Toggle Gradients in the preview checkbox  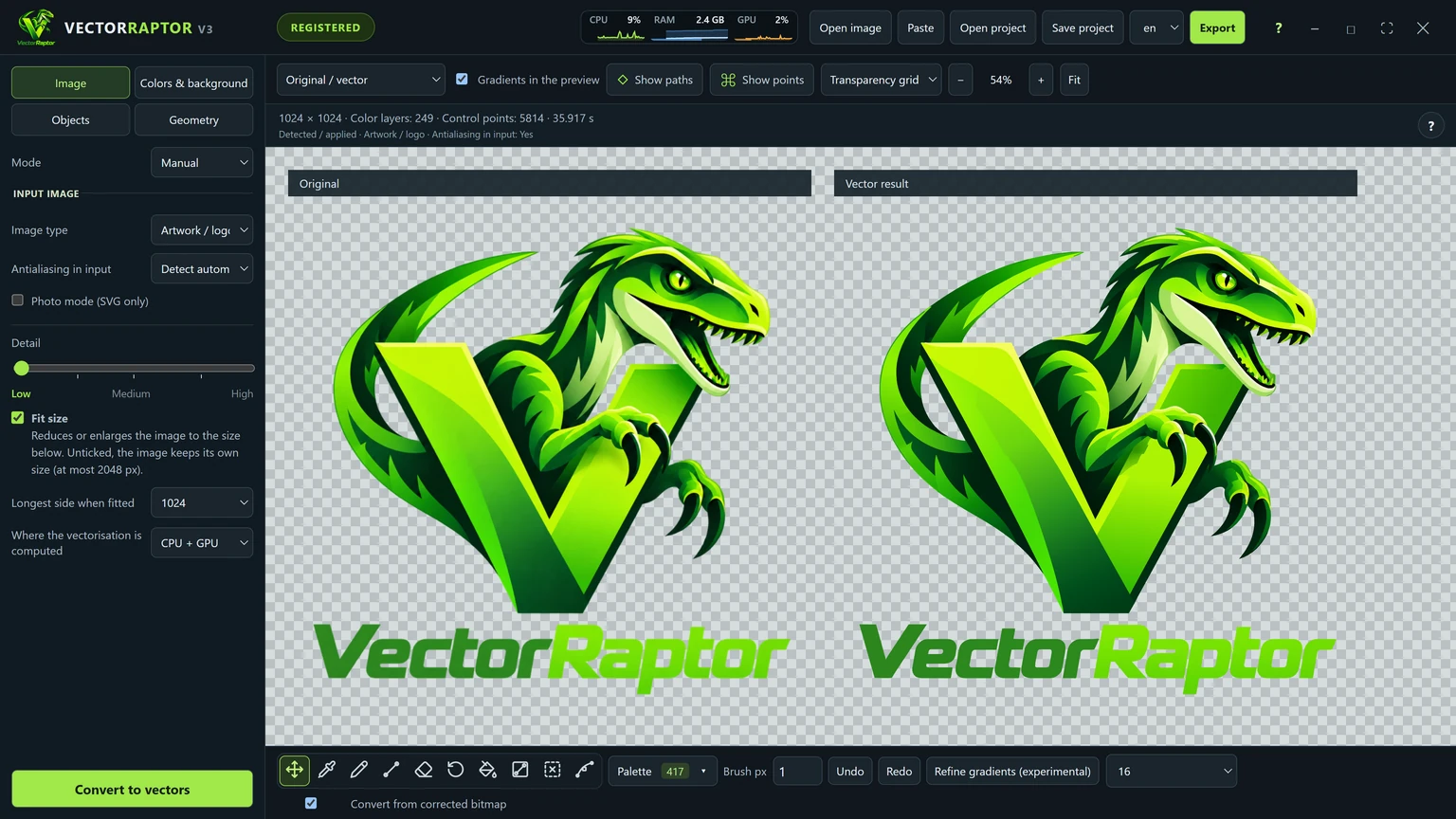pos(462,80)
